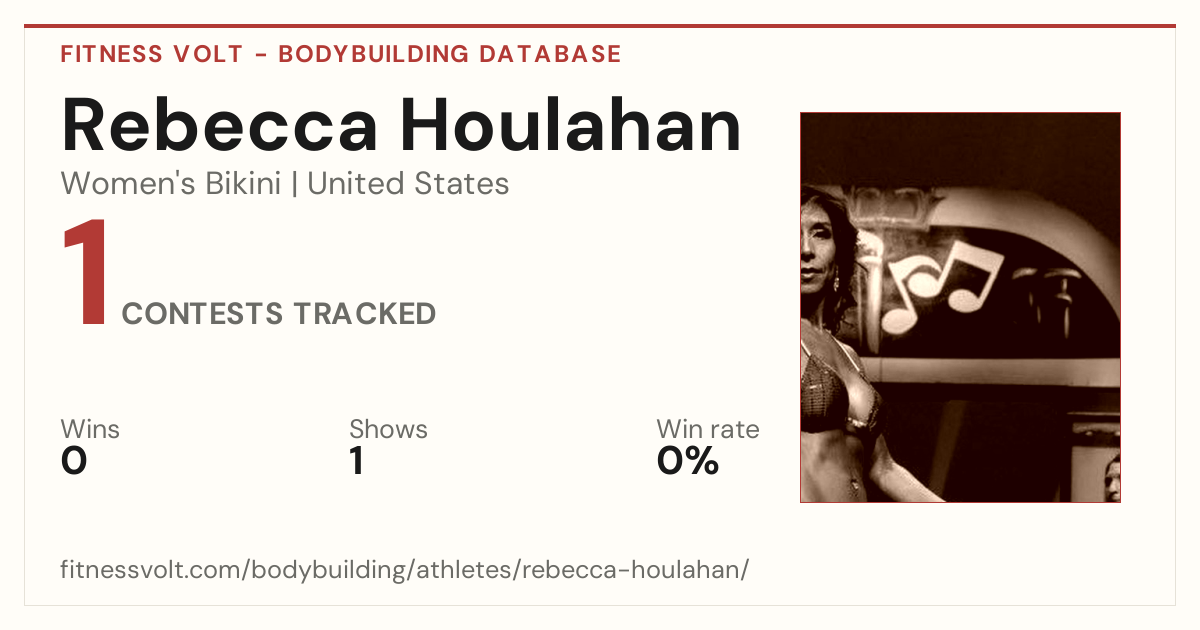The image size is (1200, 630).
Task: Click the Shows label
Action: coord(388,429)
